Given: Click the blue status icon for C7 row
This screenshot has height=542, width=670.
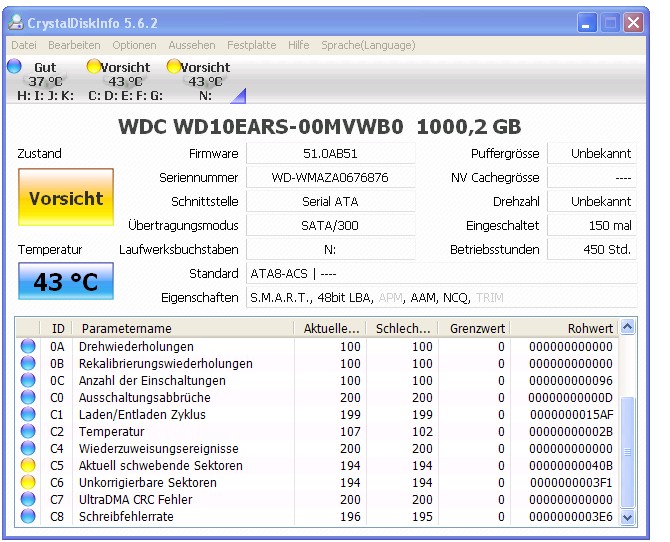Looking at the screenshot, I should click(28, 499).
